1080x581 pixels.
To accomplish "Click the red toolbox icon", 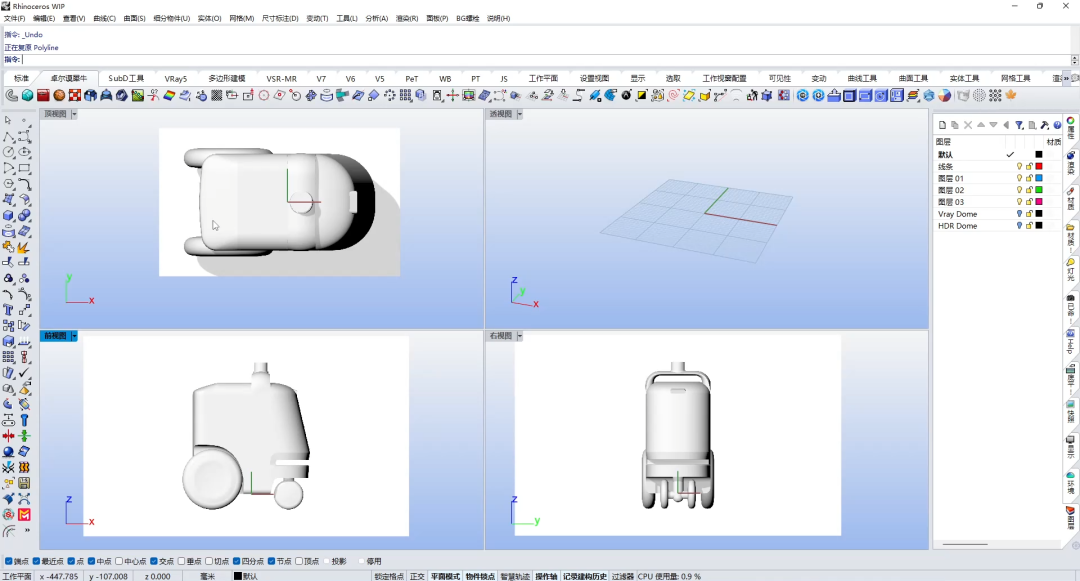I will [43, 96].
